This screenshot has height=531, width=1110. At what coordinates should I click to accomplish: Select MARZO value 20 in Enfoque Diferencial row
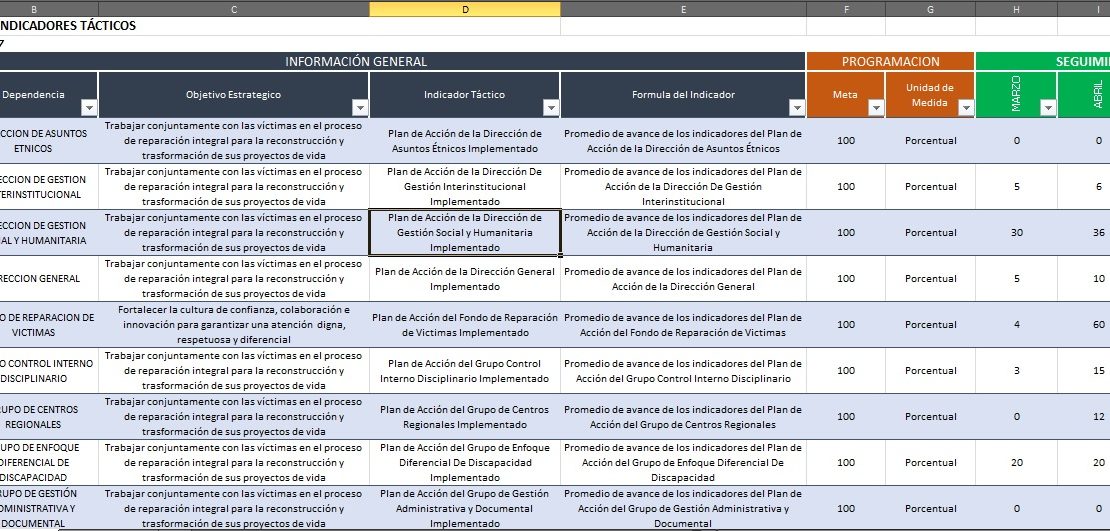(x=1017, y=463)
